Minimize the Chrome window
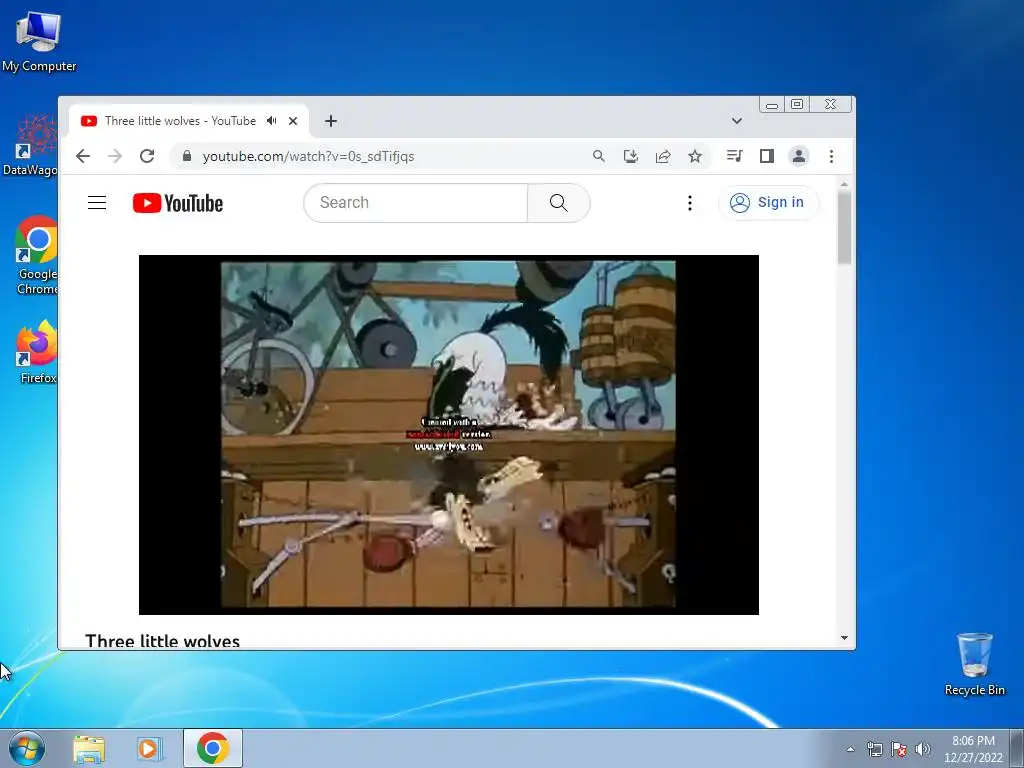Screen dimensions: 1024x768 coord(772,104)
